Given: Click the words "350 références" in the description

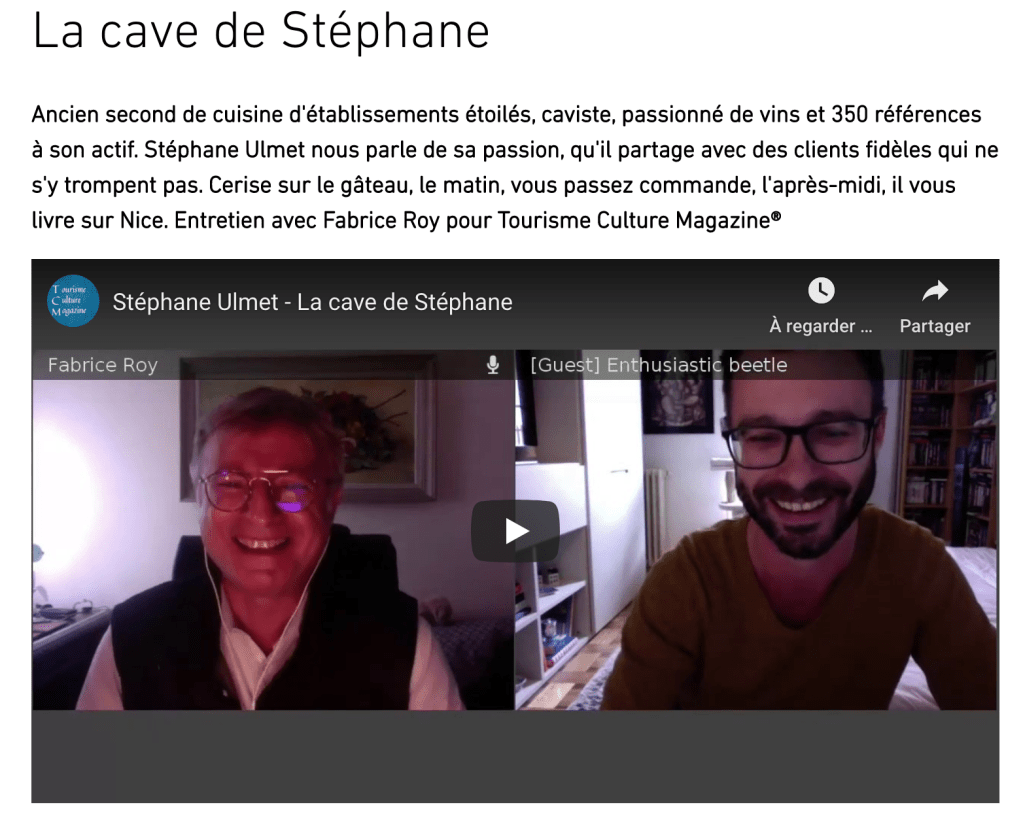Looking at the screenshot, I should pos(906,115).
